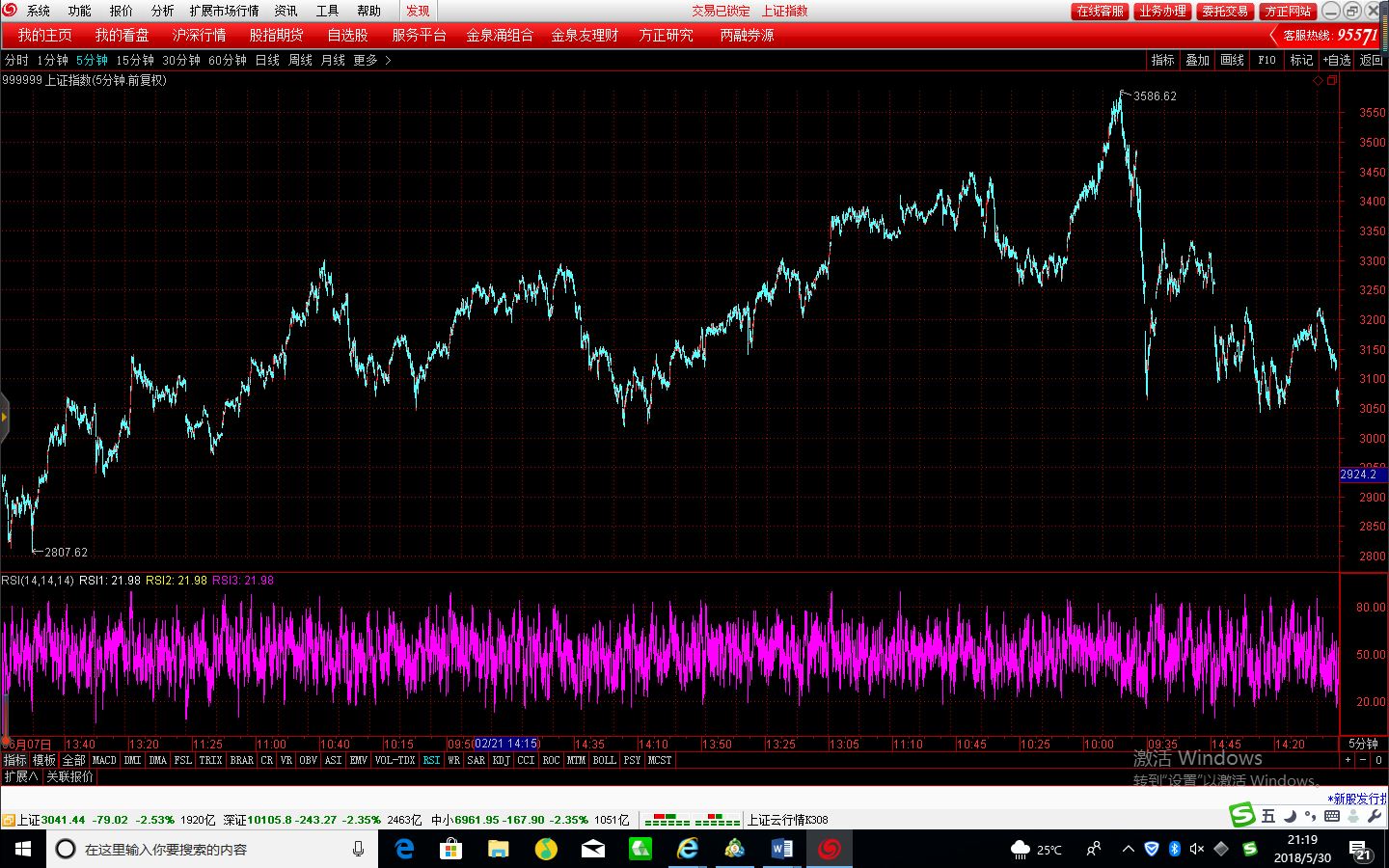Open the 沪深行情 tab
The height and width of the screenshot is (868, 1389).
[x=199, y=35]
